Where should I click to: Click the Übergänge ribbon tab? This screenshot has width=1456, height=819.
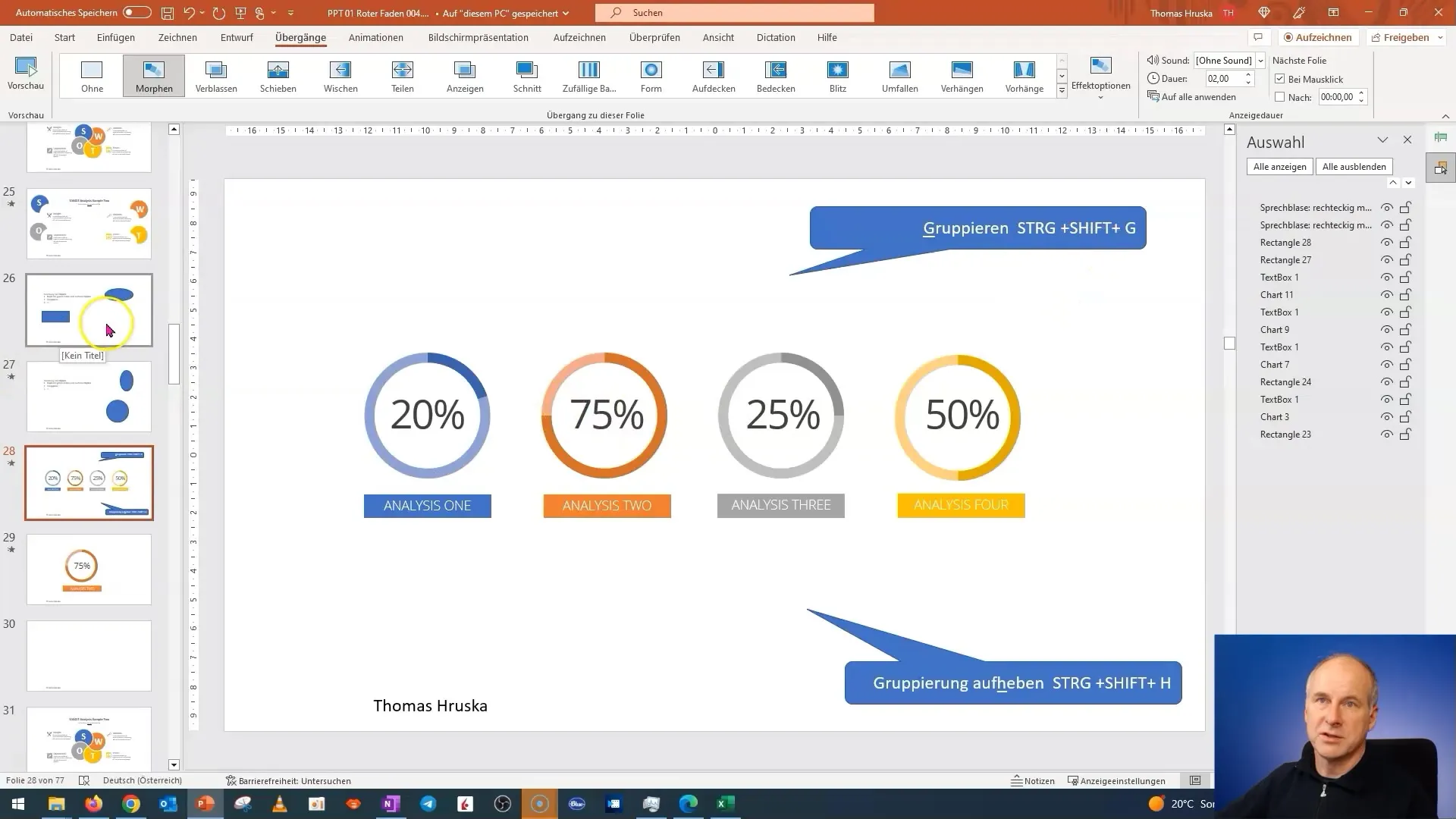[300, 37]
